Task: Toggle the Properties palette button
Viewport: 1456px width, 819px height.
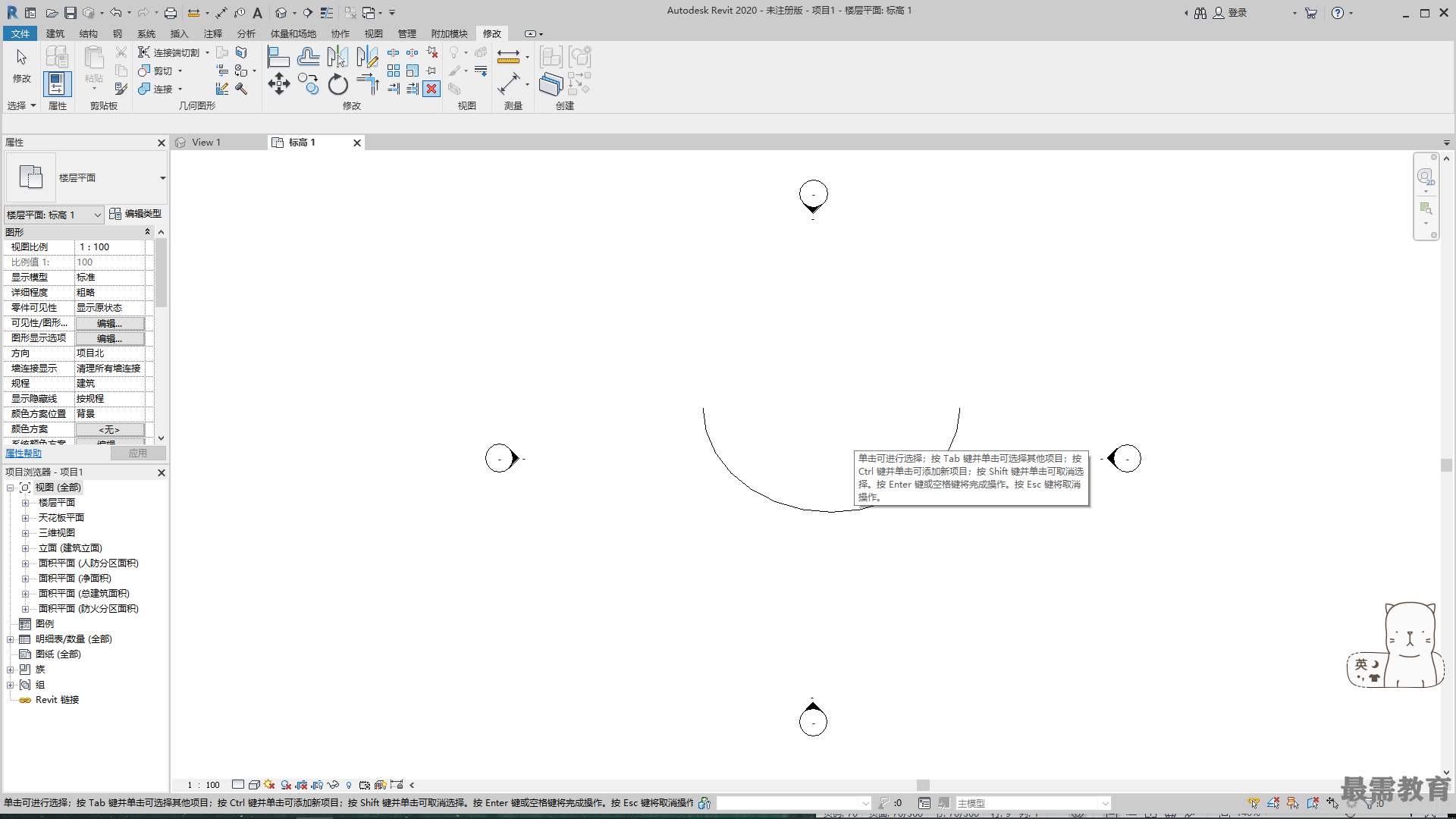Action: click(x=57, y=84)
